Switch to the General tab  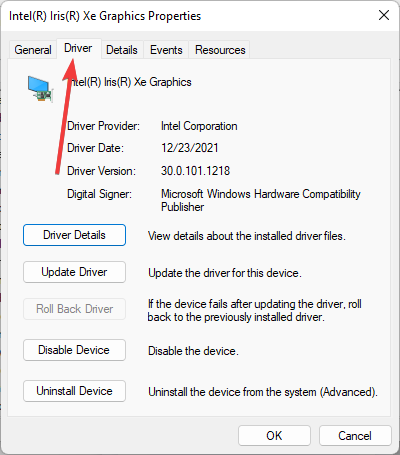tap(33, 50)
